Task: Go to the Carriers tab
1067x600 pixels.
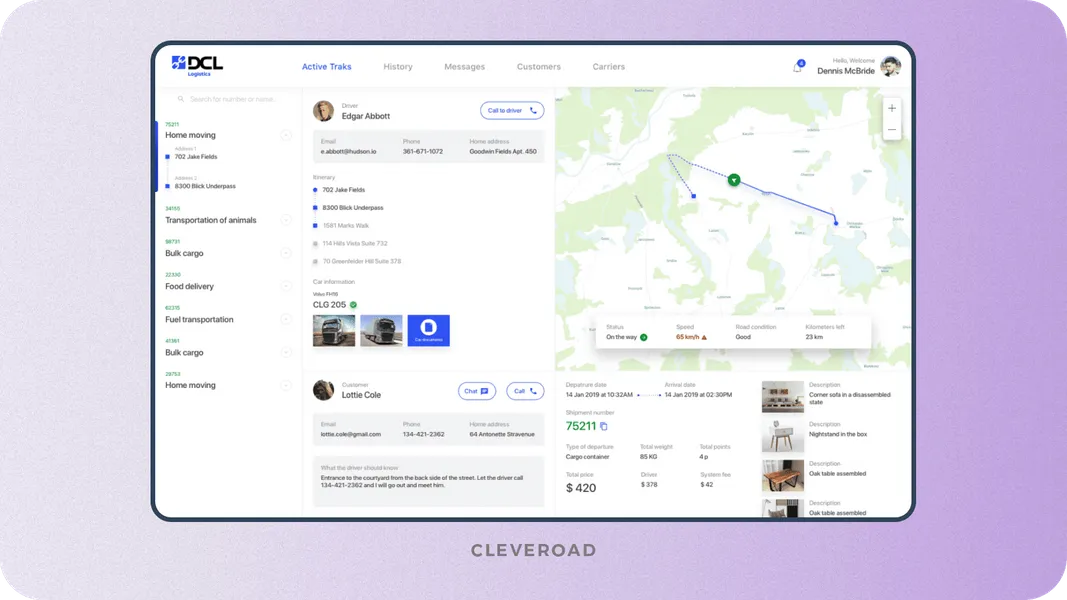Action: 608,67
